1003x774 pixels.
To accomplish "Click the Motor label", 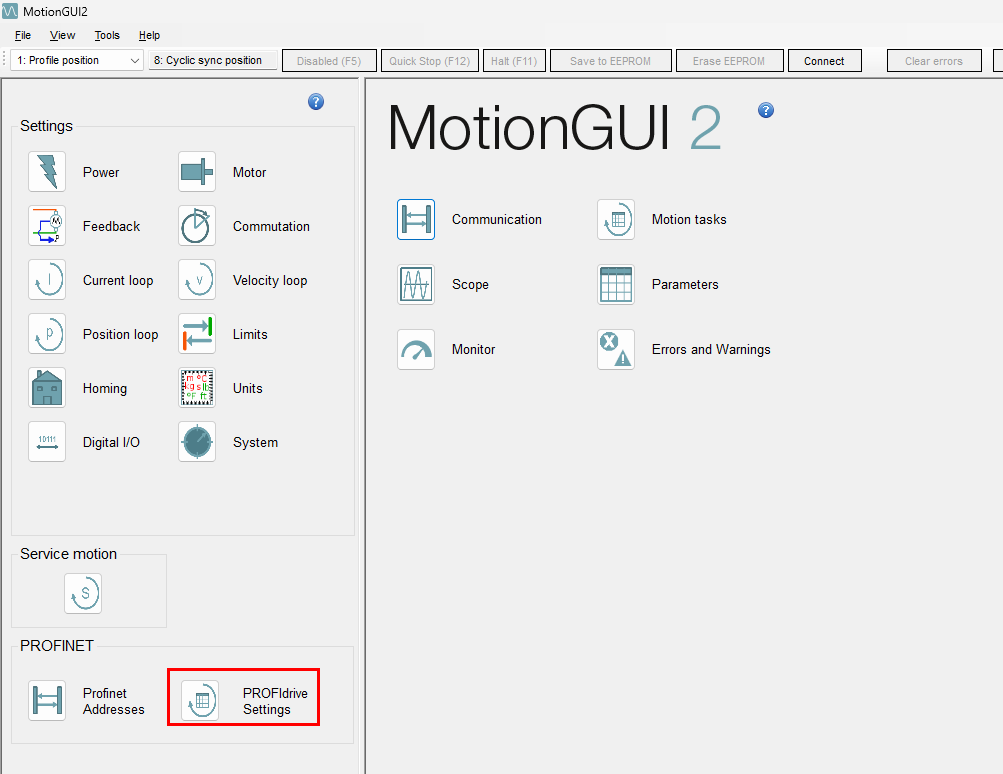I will tap(249, 173).
